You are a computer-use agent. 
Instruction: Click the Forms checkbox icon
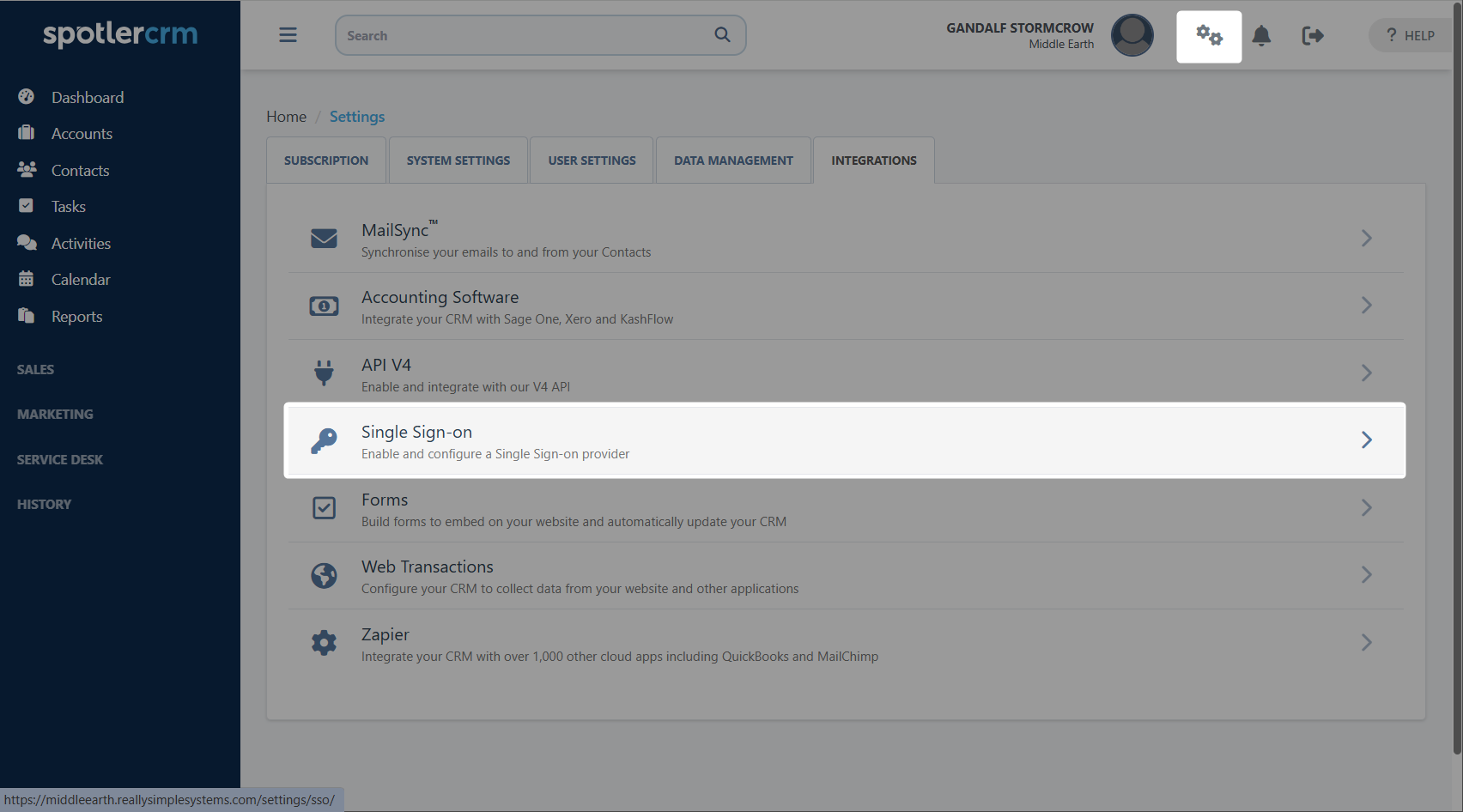pos(324,508)
